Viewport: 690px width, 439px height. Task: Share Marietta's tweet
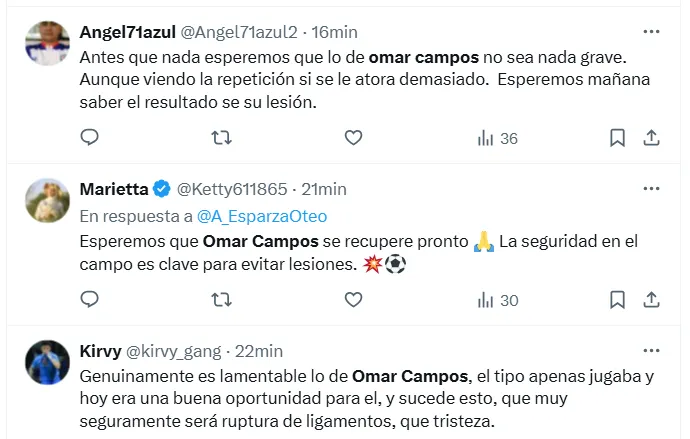click(651, 298)
